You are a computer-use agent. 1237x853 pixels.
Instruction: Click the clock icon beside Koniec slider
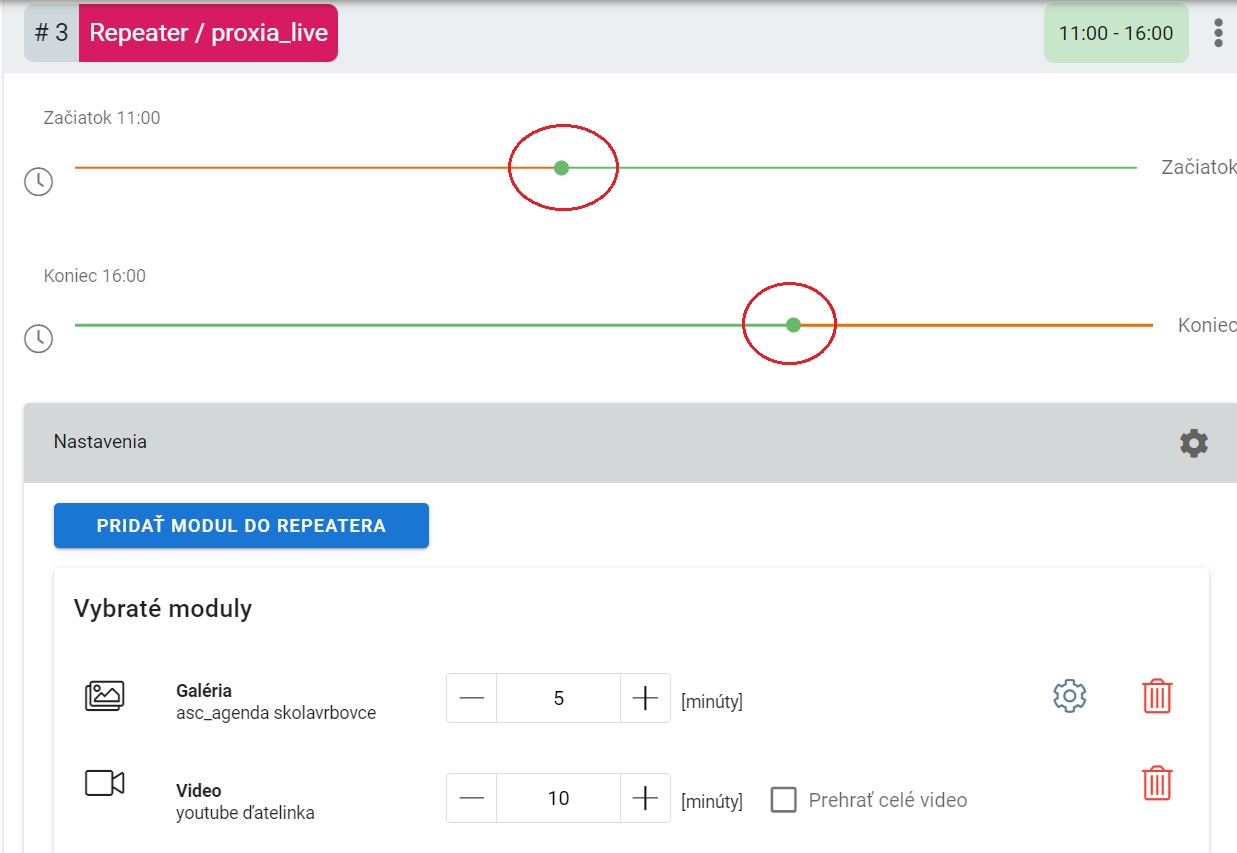click(38, 339)
